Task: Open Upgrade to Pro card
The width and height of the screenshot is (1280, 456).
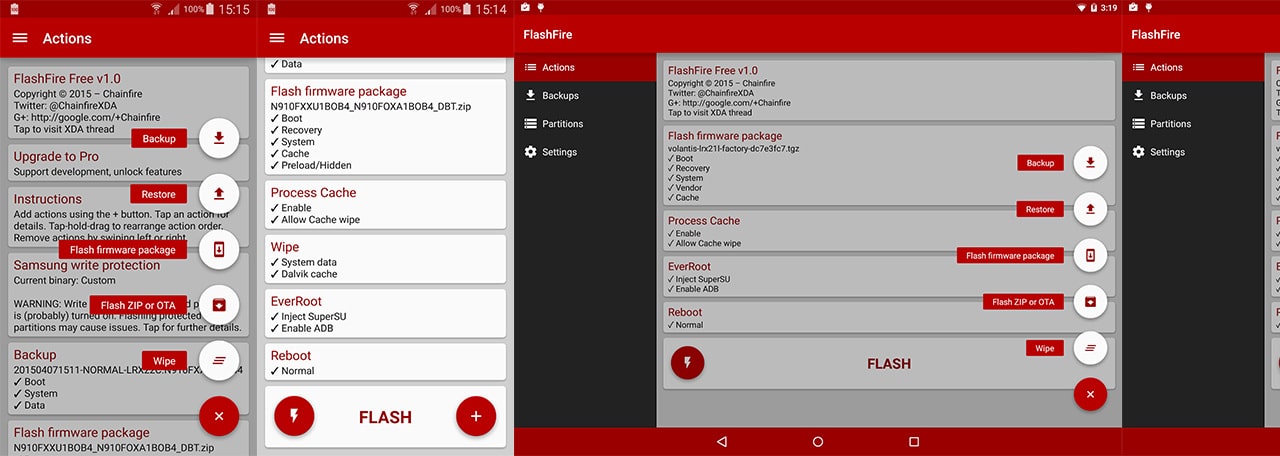Action: click(x=129, y=163)
